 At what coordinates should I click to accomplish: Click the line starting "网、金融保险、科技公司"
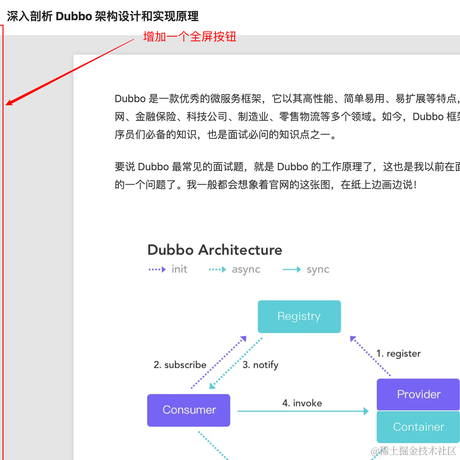point(287,117)
